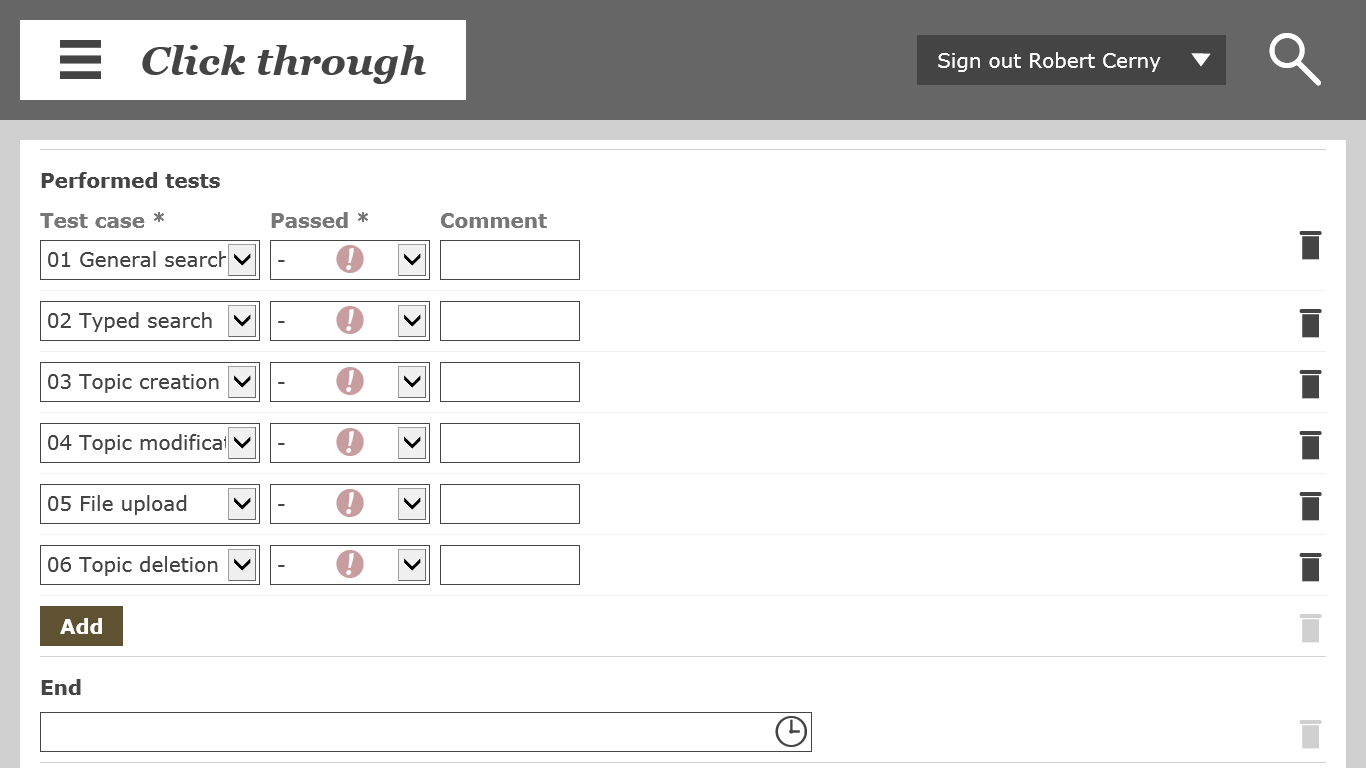Screen dimensions: 1366x768
Task: Click the comment field for 01 General search
Action: coord(510,260)
